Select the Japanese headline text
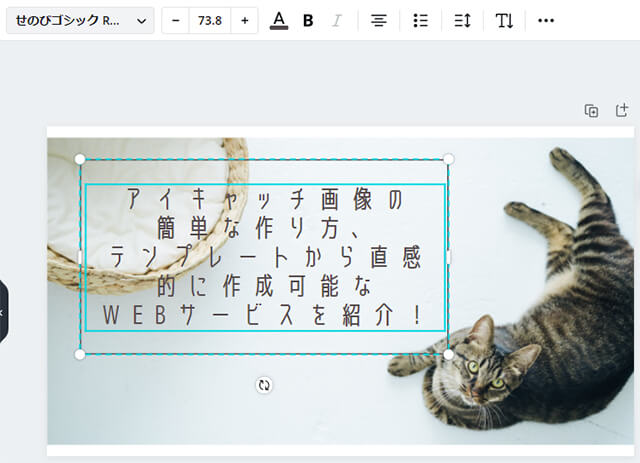640x463 pixels. coord(264,257)
